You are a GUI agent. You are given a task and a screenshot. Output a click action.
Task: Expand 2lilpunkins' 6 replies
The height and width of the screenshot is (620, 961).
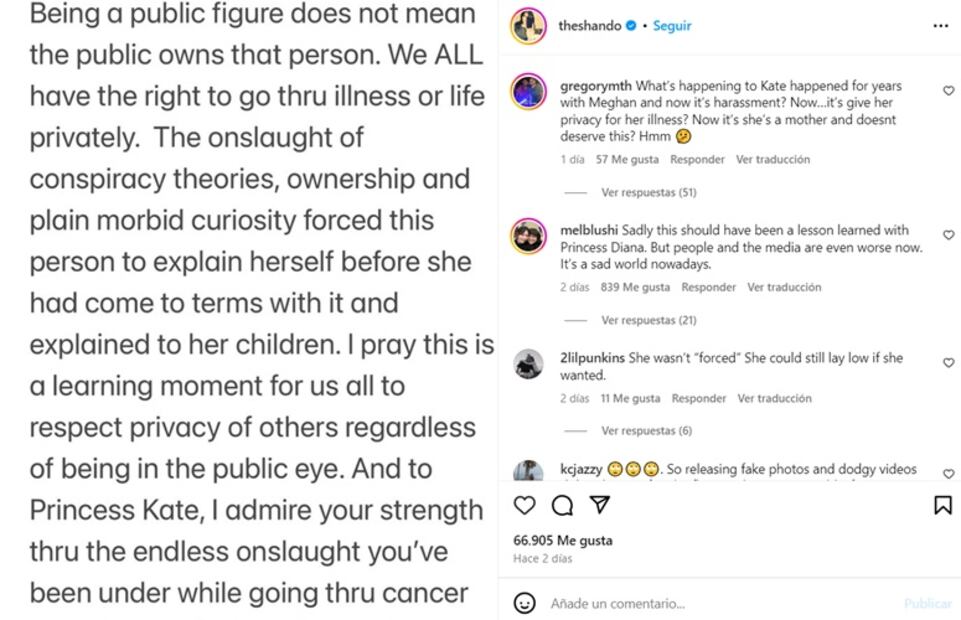point(646,431)
